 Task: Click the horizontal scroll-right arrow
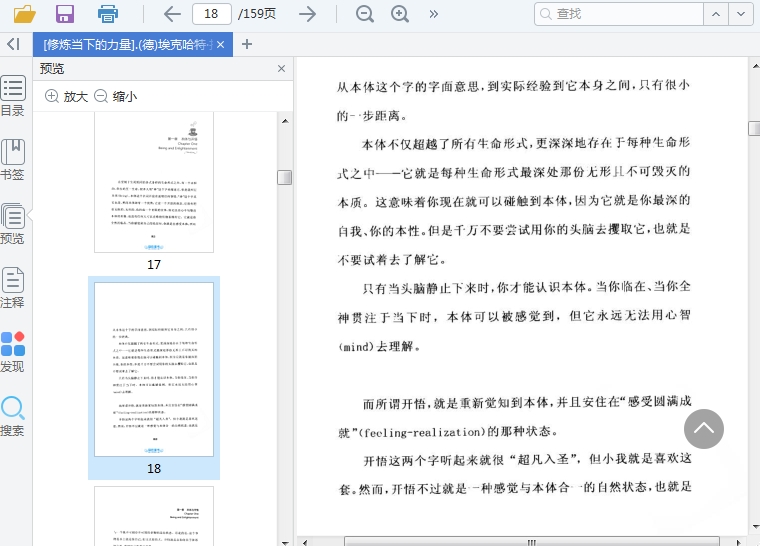point(738,542)
